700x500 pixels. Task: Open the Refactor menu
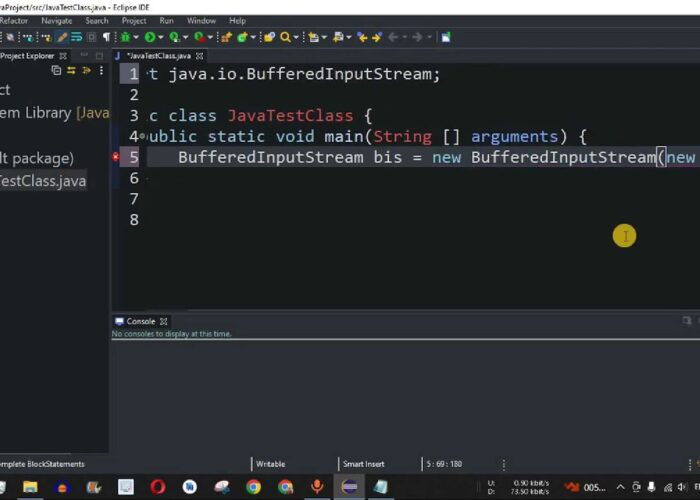[x=13, y=21]
